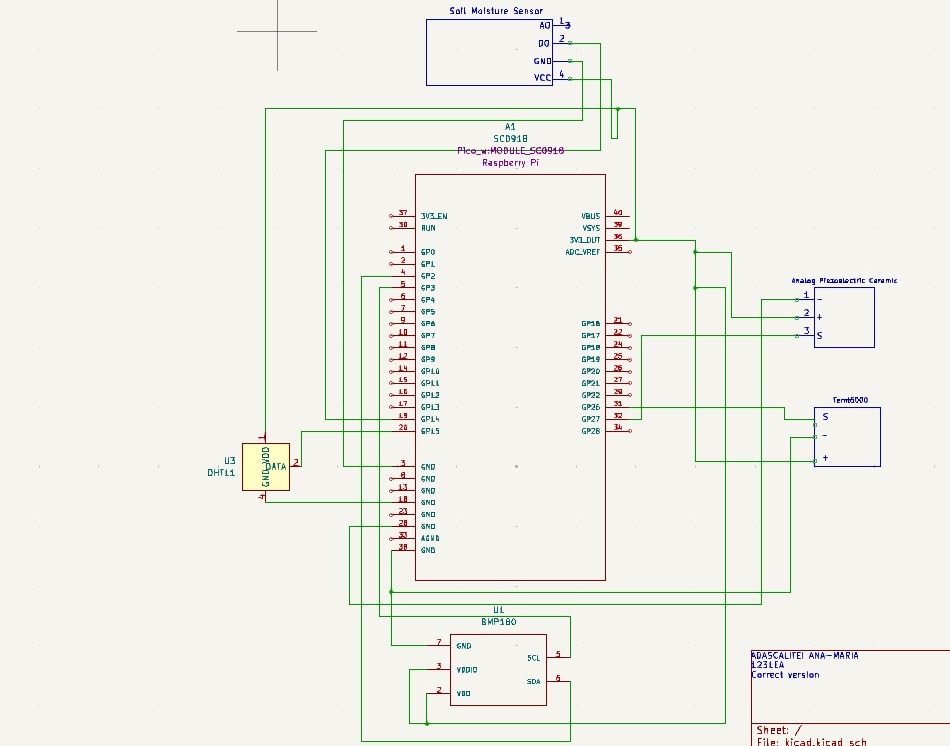Screen dimensions: 950x746
Task: Click the VDD pin label on BMP180
Action: coord(463,693)
